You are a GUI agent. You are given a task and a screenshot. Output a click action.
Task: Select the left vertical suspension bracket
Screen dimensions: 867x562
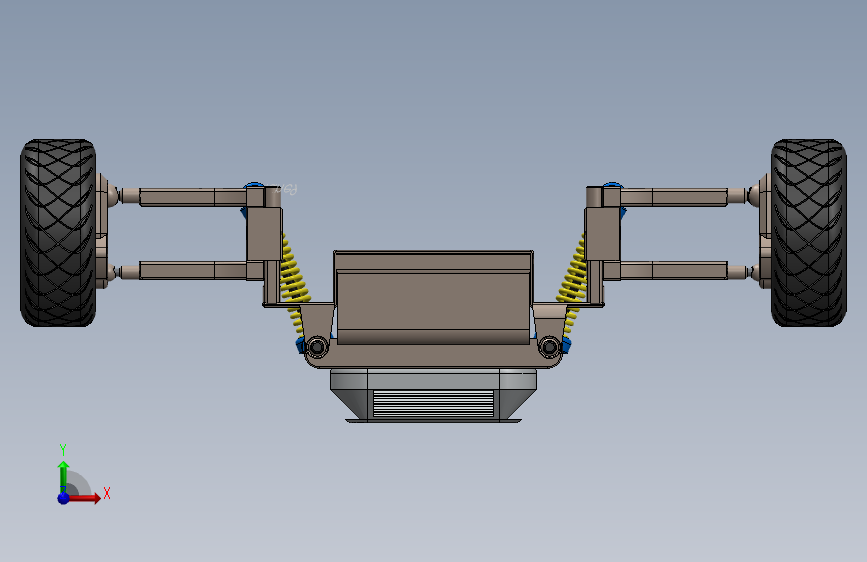264,233
